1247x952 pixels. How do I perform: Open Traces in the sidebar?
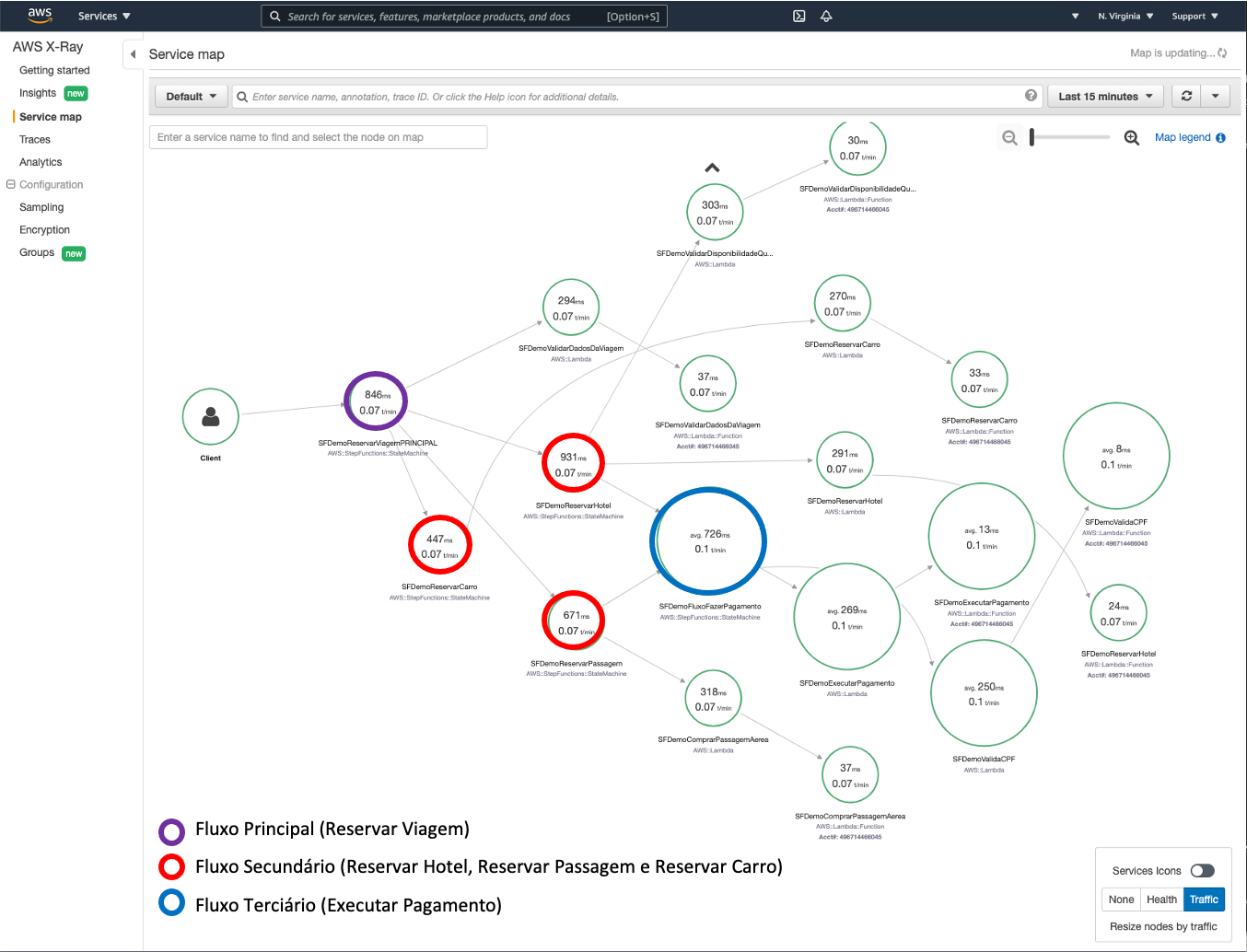click(x=35, y=140)
